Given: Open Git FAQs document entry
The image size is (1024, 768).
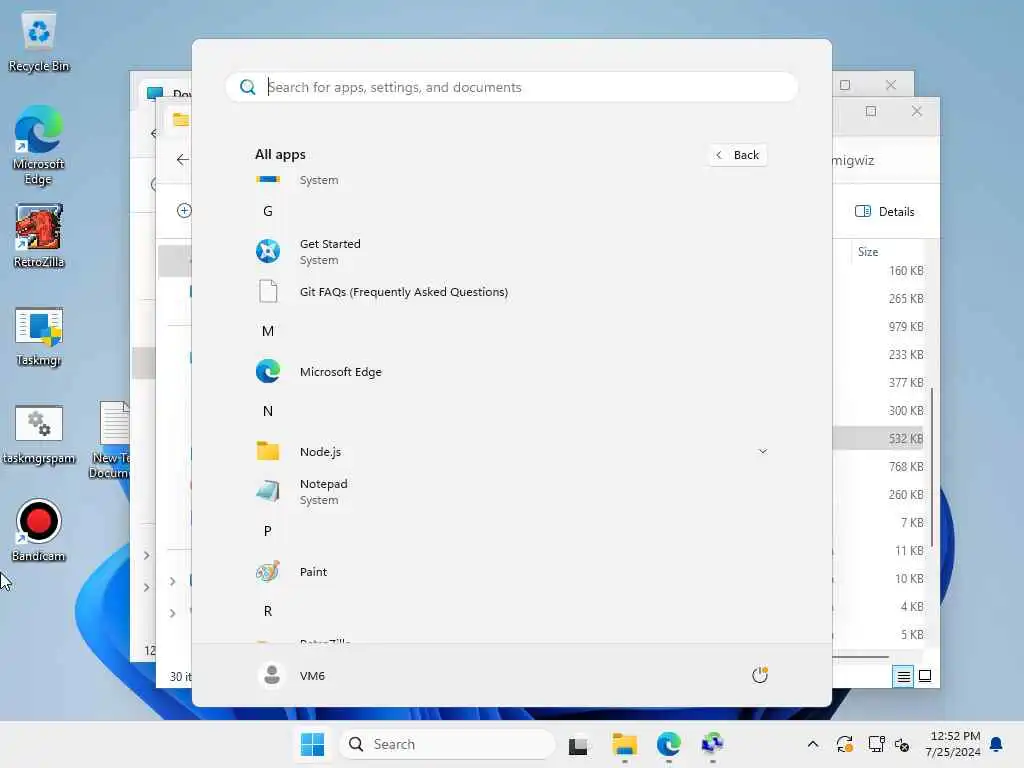Looking at the screenshot, I should tap(510, 292).
